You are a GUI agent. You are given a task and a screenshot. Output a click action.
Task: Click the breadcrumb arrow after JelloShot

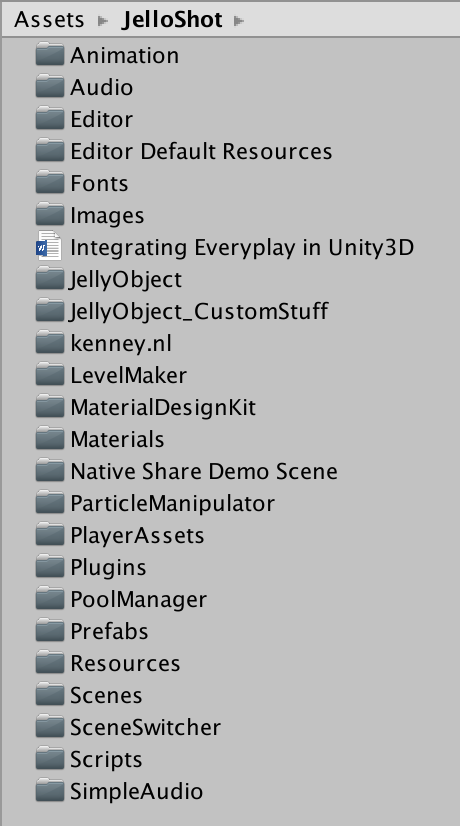[x=239, y=21]
